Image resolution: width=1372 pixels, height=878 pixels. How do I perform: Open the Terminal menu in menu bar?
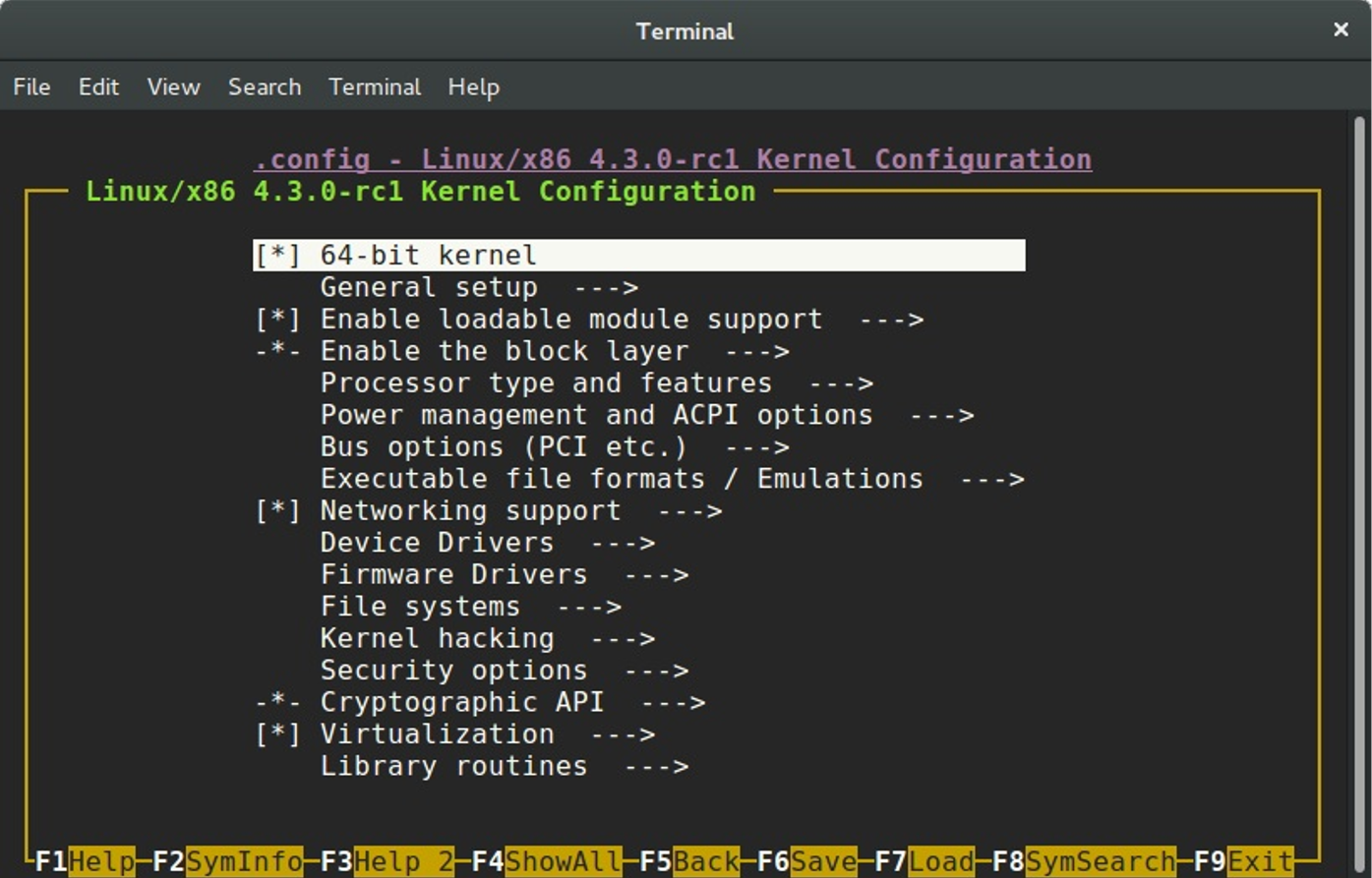pos(375,87)
